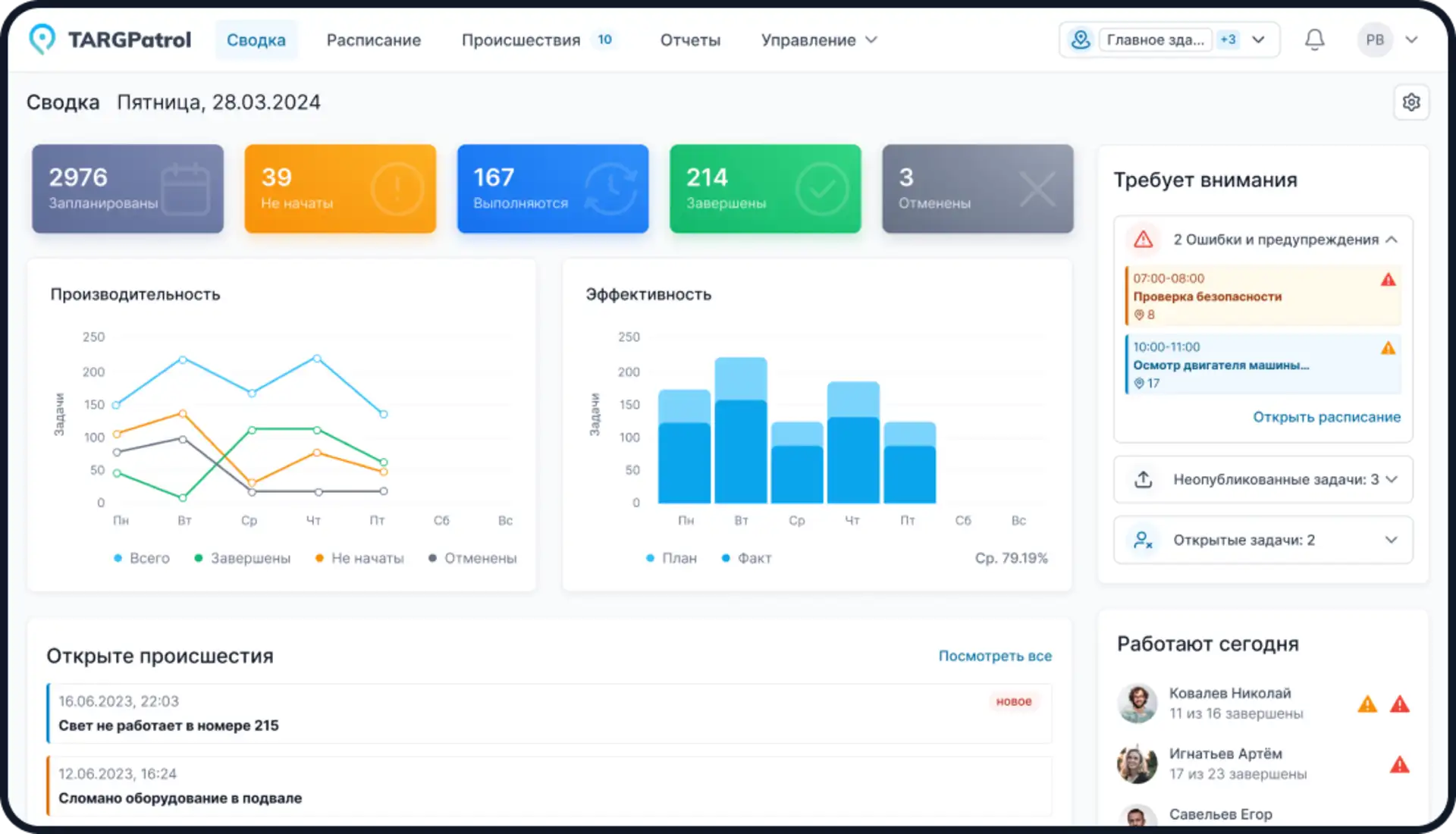This screenshot has width=1456, height=834.
Task: Click the upload icon next to unpublished tasks
Action: pos(1143,479)
